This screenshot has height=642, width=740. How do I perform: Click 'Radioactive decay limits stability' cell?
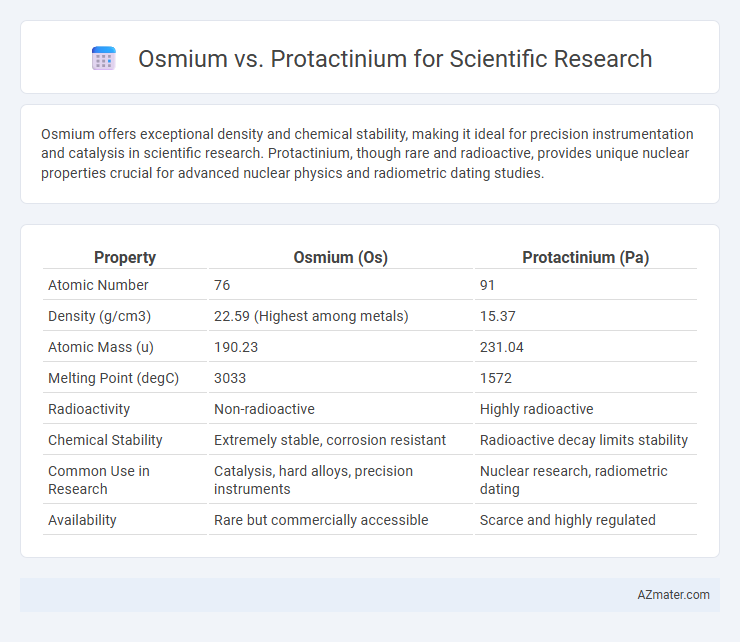[584, 440]
